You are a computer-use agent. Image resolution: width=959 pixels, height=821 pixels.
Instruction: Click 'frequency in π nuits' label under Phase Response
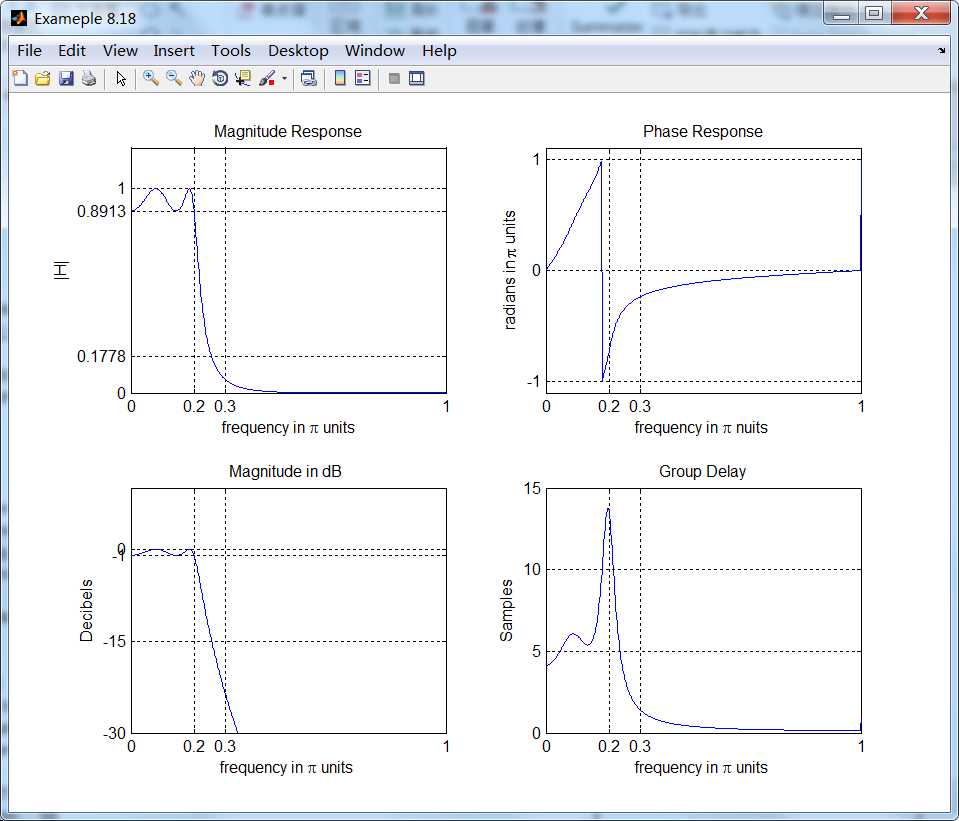click(701, 428)
